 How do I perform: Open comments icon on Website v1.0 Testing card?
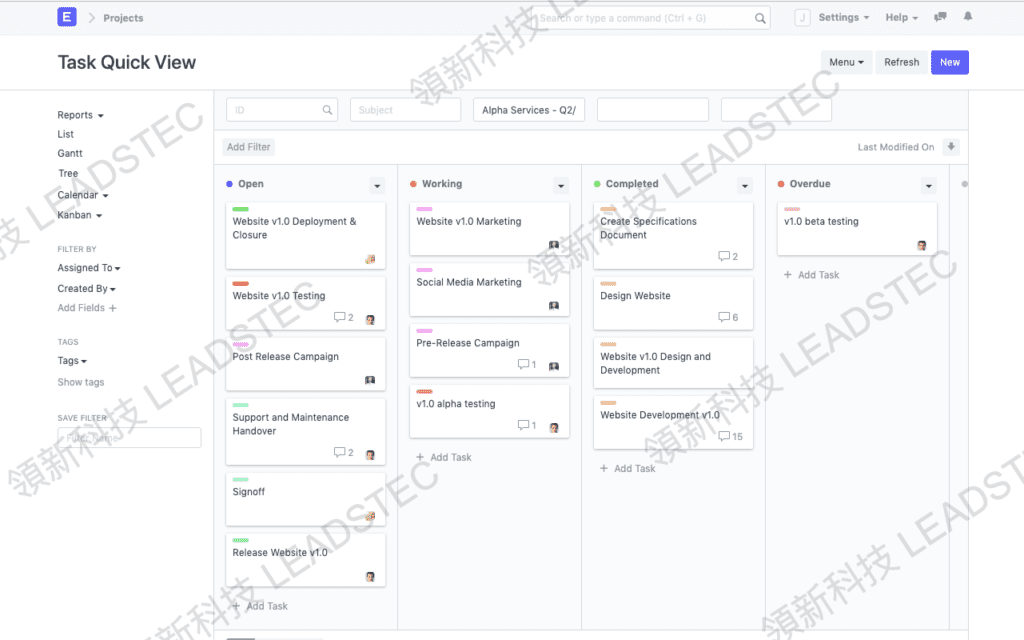click(x=341, y=318)
